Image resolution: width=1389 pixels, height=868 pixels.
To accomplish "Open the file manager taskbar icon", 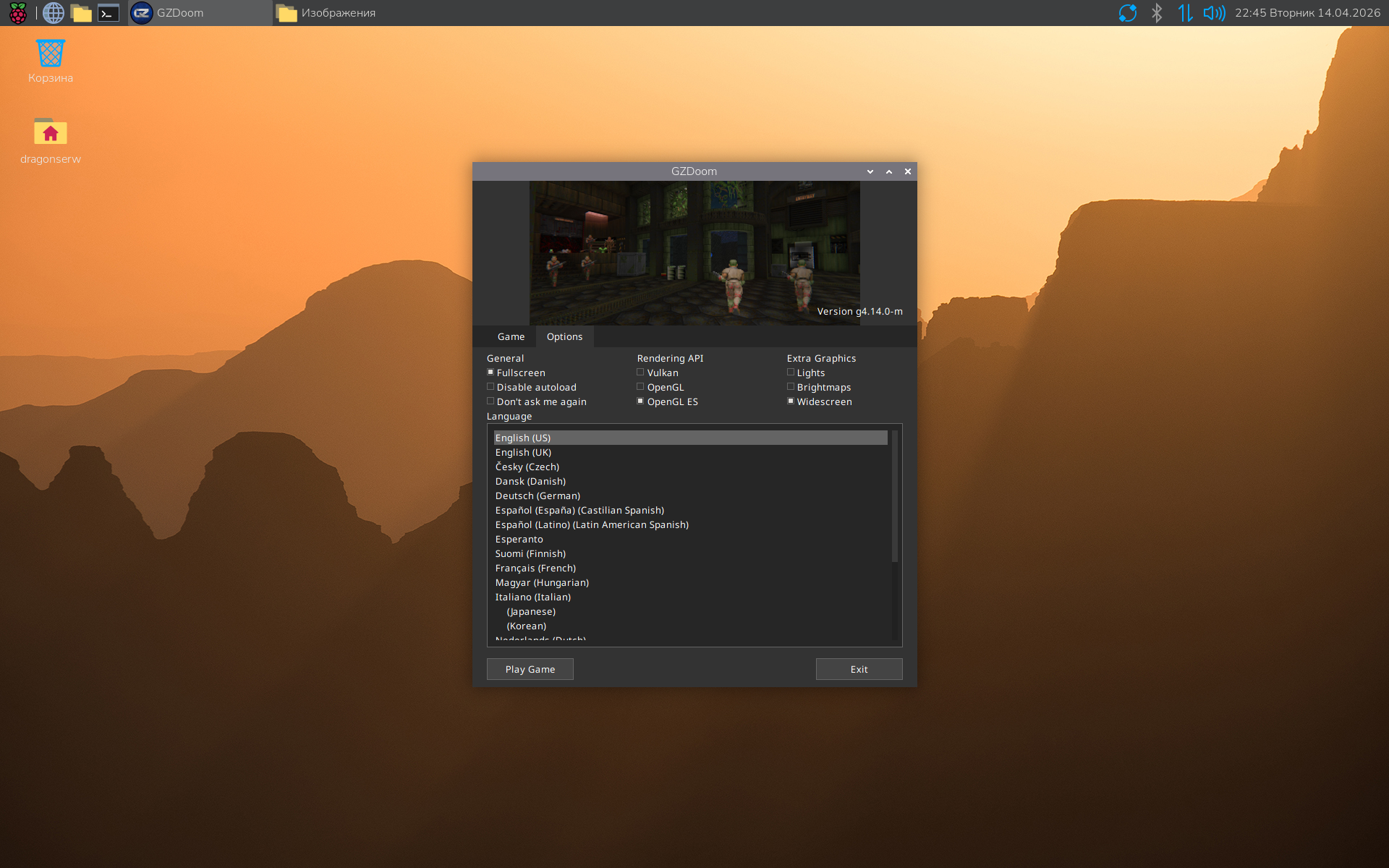I will point(82,13).
